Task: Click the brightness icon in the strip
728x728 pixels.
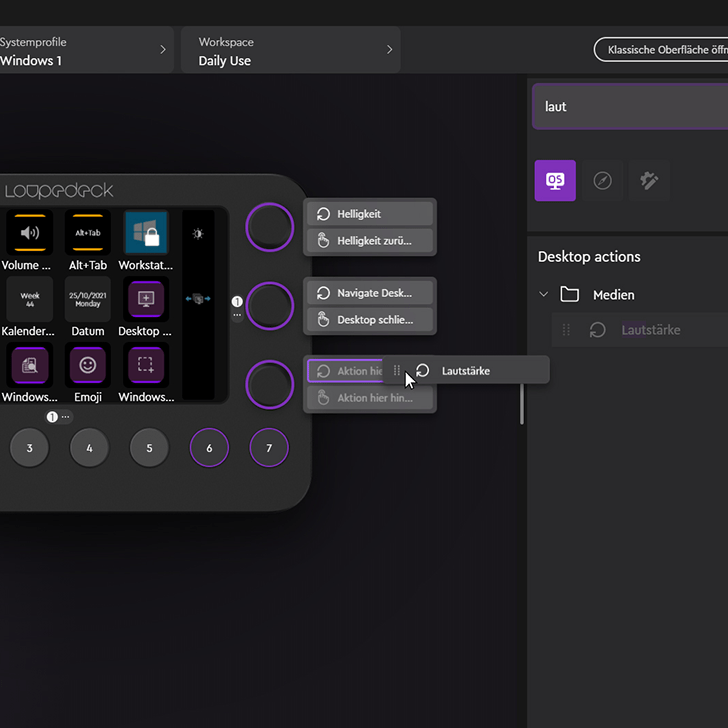Action: click(198, 234)
